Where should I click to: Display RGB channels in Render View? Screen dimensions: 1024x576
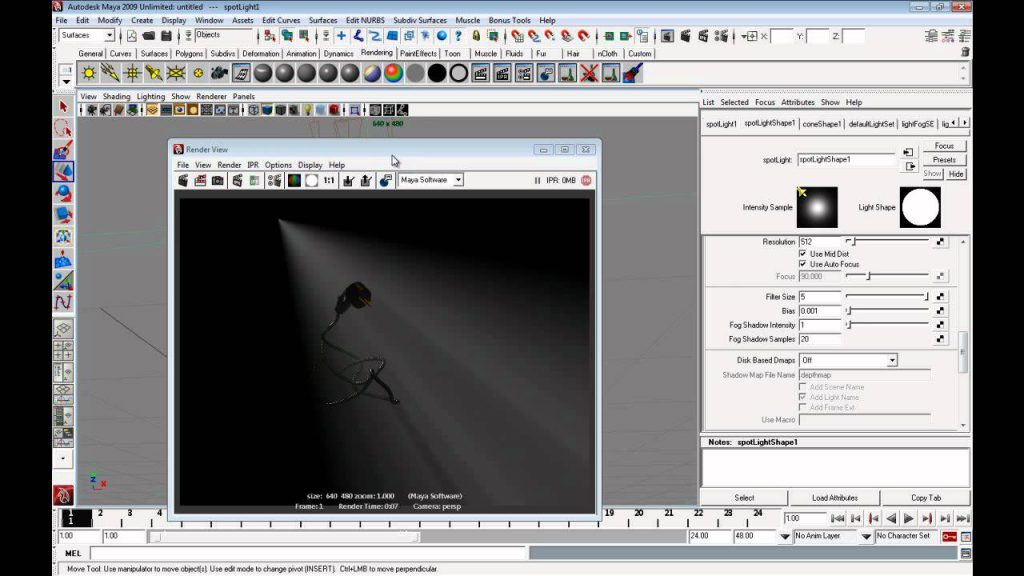(x=294, y=180)
